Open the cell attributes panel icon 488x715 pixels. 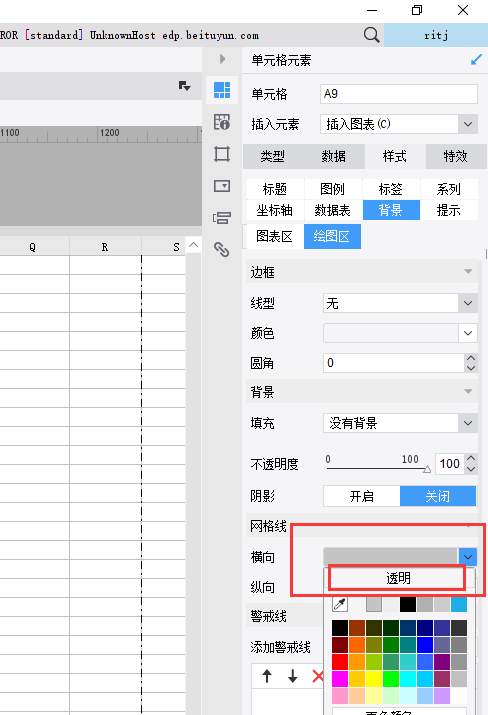tap(222, 122)
